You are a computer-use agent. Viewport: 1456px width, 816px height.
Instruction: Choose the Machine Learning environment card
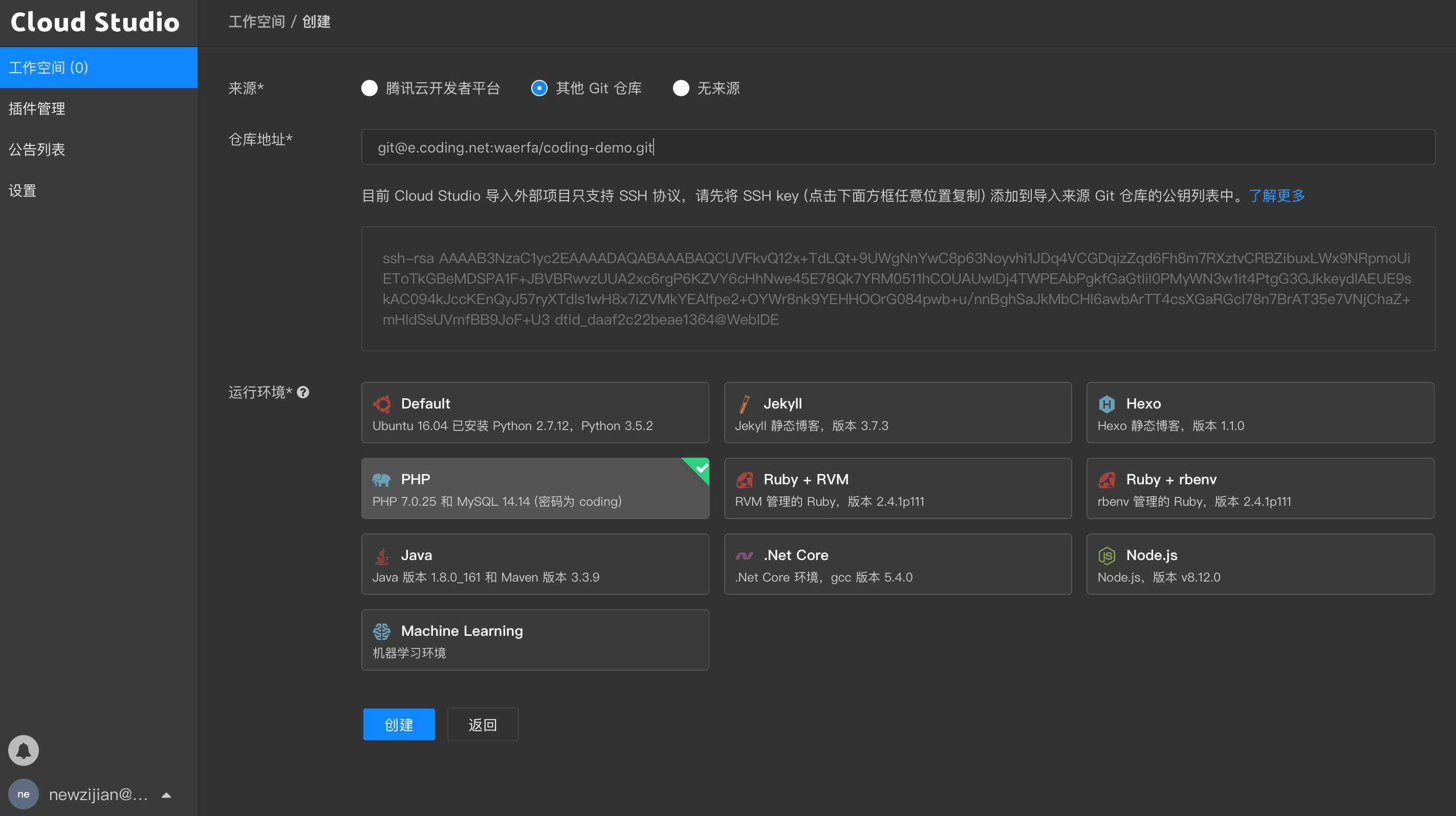pos(535,639)
